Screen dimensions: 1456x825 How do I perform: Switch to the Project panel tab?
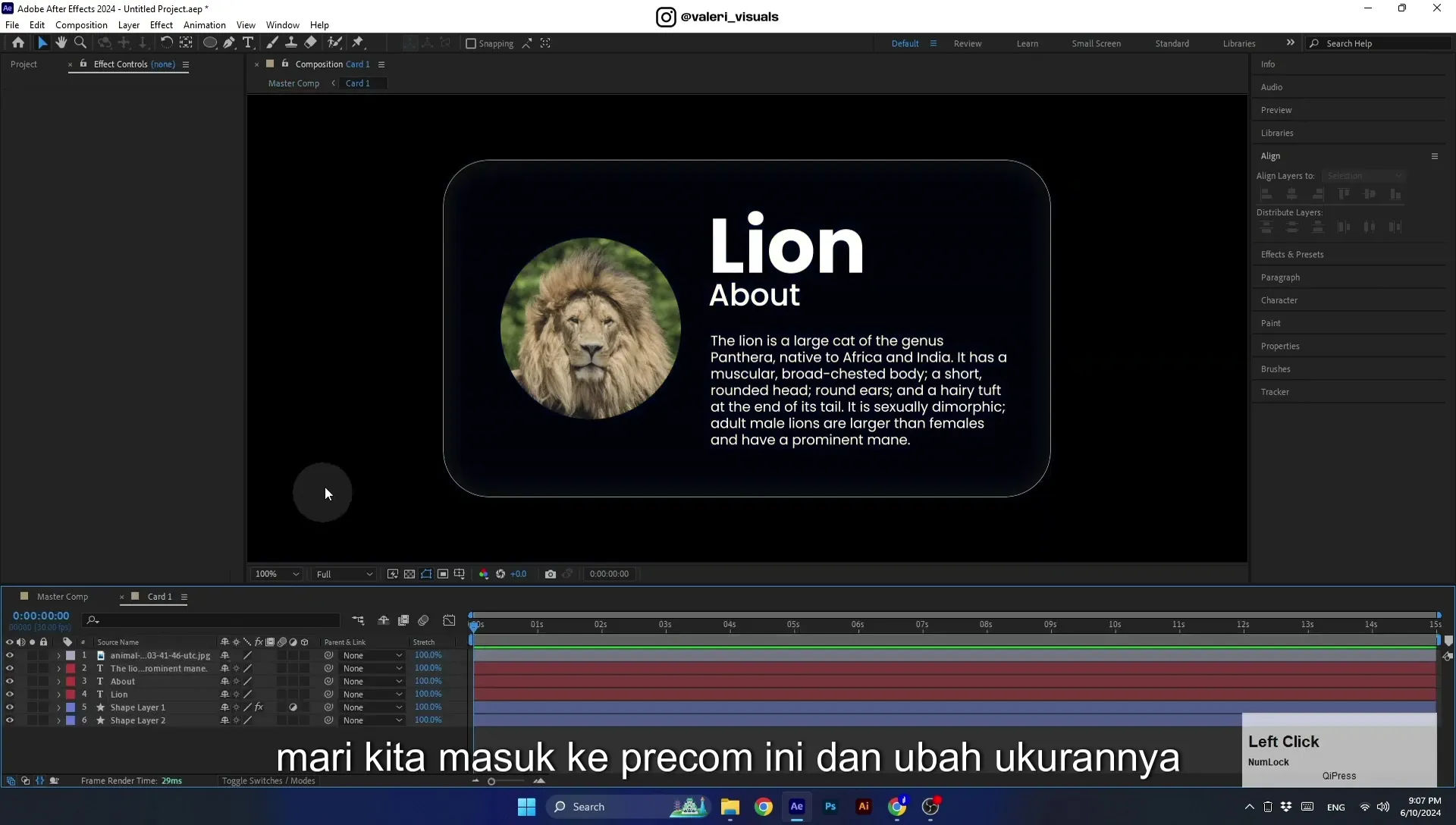click(x=24, y=64)
